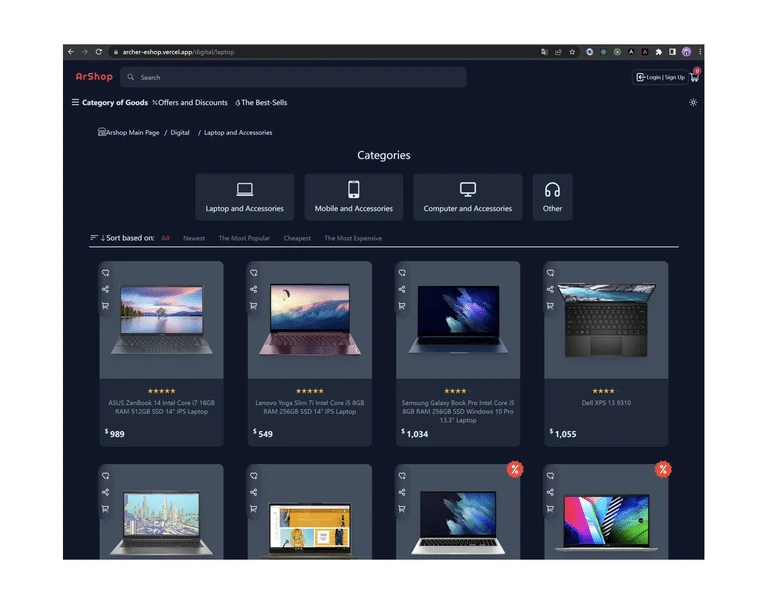The image size is (762, 613).
Task: Bookmark this page with the star icon
Action: click(572, 52)
